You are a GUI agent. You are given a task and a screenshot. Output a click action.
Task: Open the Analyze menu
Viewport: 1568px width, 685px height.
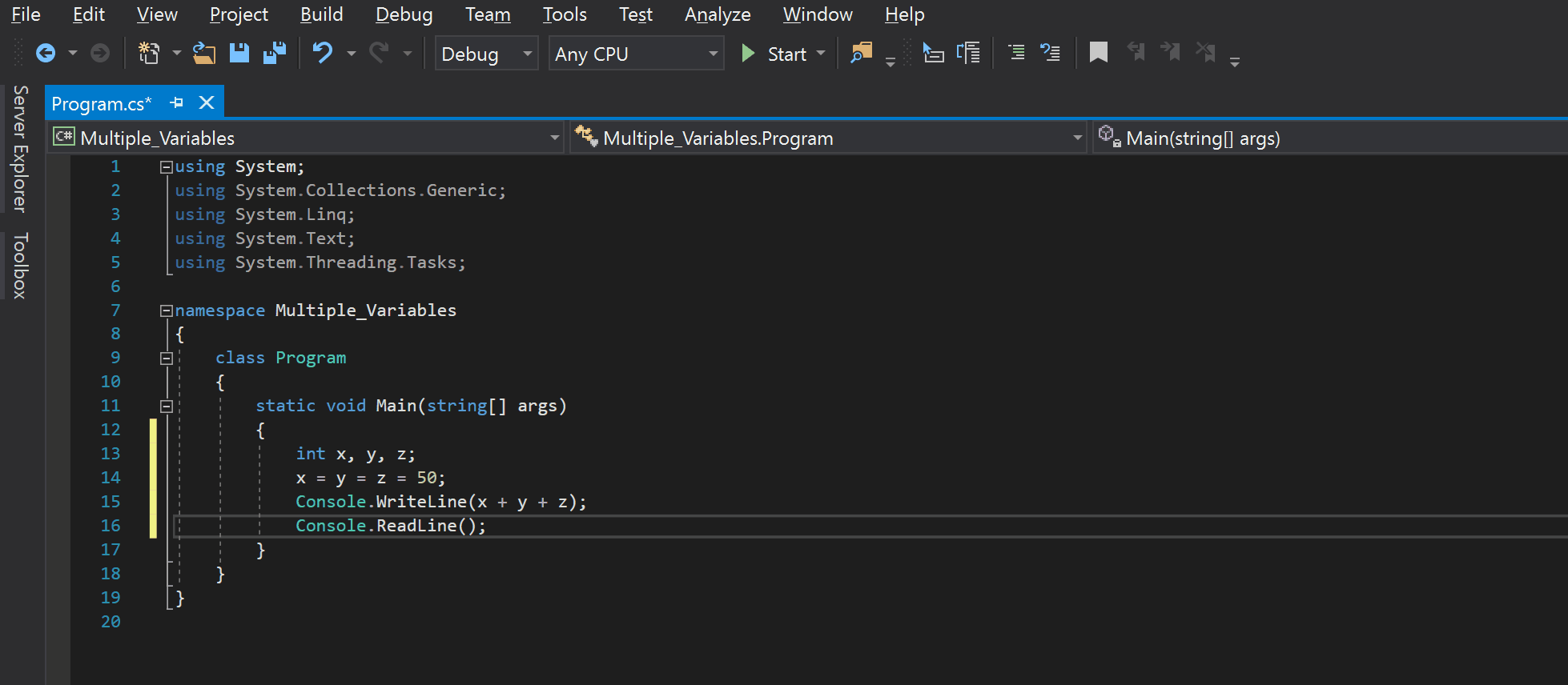[718, 14]
